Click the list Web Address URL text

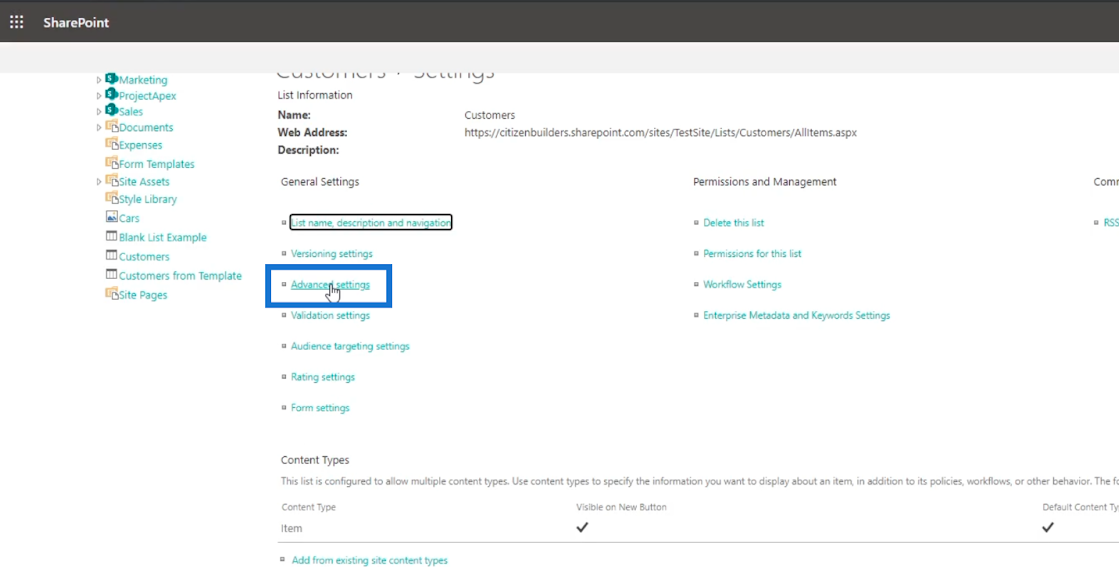pyautogui.click(x=660, y=133)
